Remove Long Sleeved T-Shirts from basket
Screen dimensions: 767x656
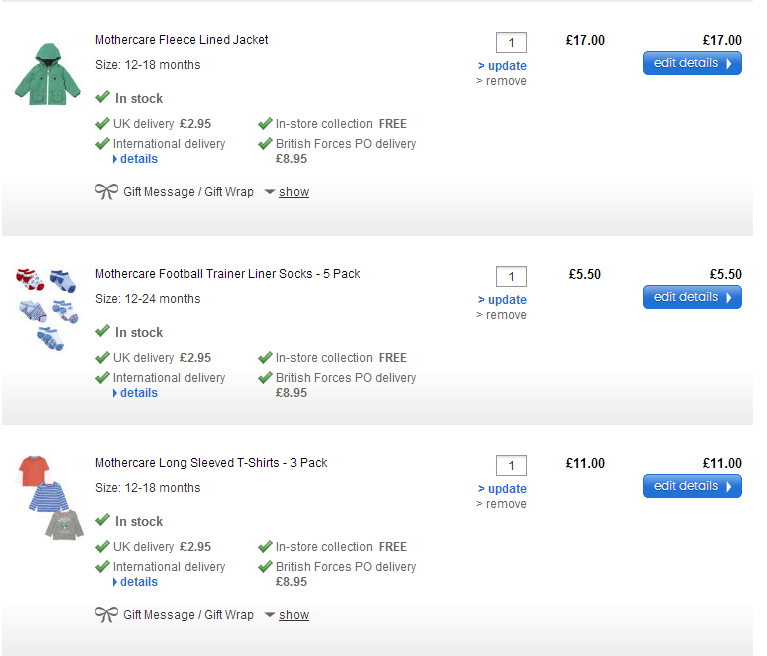click(501, 504)
